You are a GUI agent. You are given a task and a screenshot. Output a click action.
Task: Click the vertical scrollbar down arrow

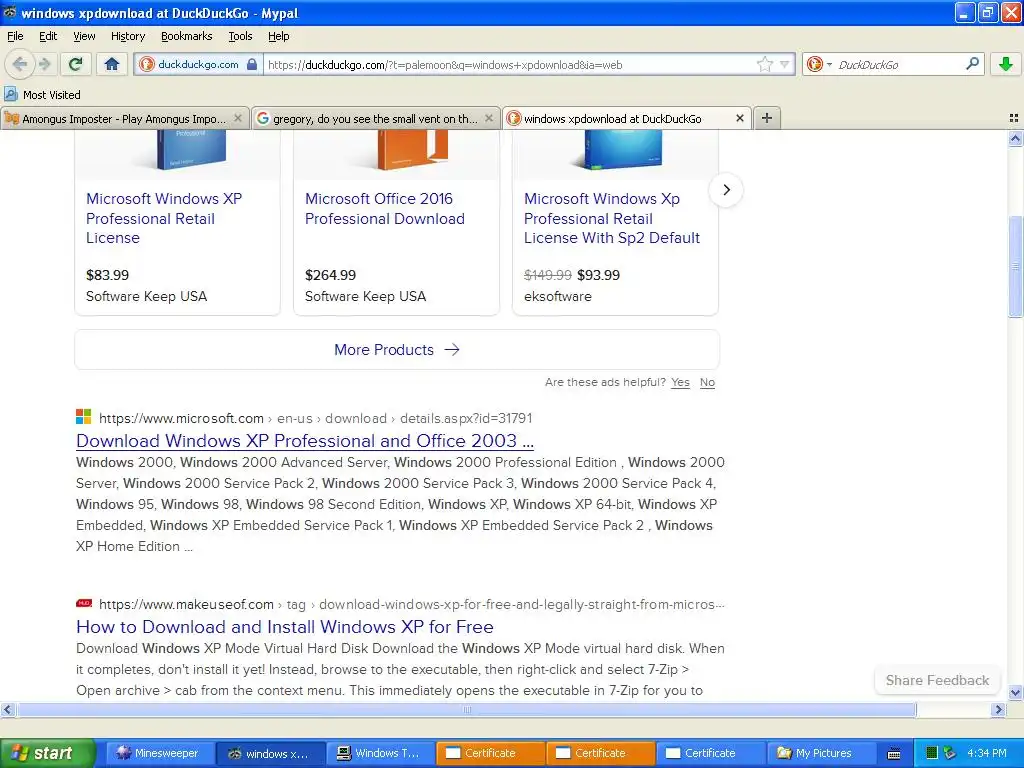click(1016, 692)
